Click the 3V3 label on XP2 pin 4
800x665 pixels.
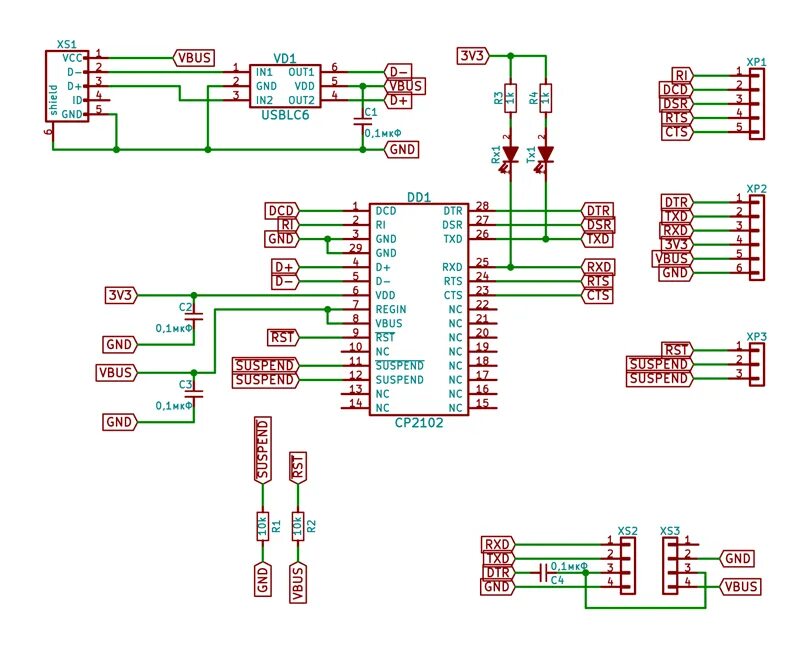[x=677, y=244]
